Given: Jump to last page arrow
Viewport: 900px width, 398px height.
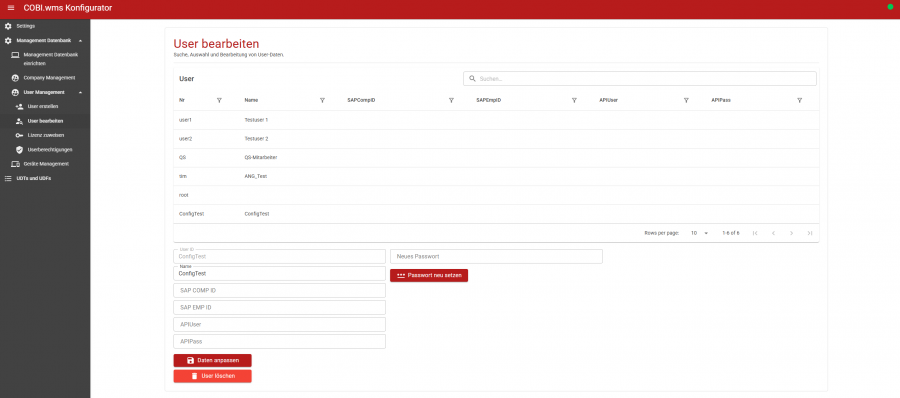Looking at the screenshot, I should coord(810,233).
